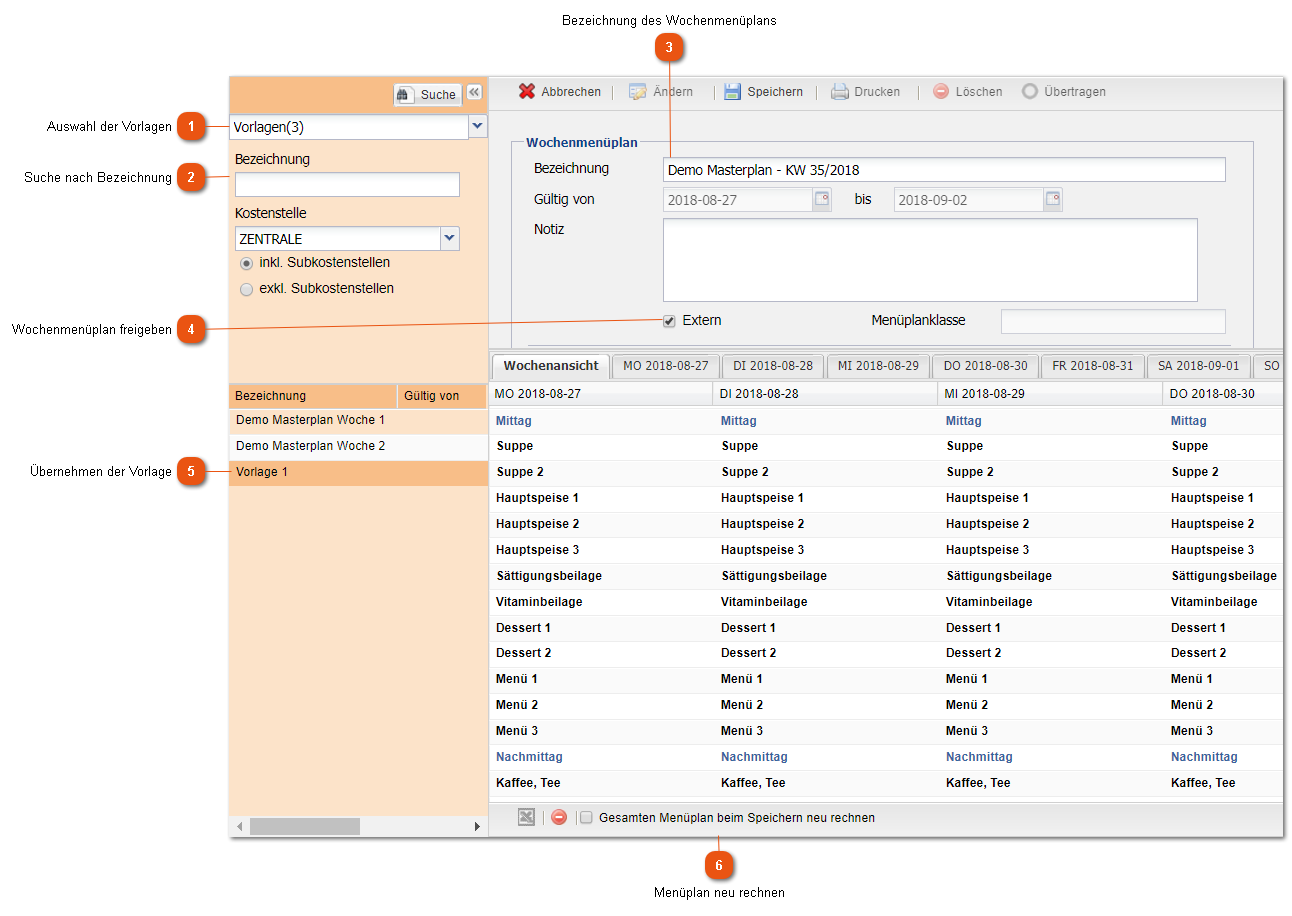1292x916 pixels.
Task: Click the Speichern button label
Action: (x=775, y=91)
